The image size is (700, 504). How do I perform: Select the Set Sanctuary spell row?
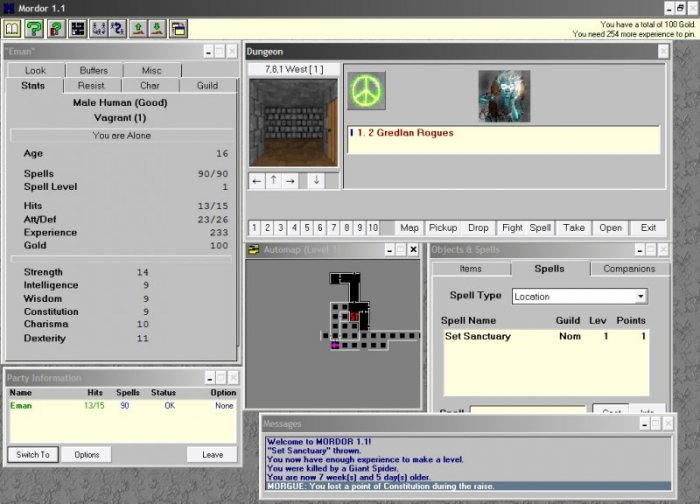click(x=546, y=336)
